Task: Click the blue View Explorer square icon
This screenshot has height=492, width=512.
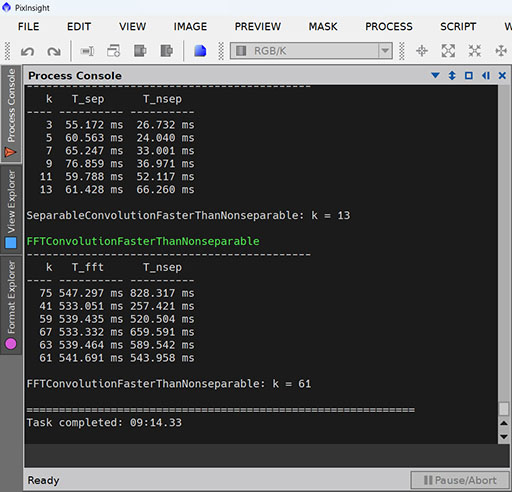Action: tap(11, 243)
